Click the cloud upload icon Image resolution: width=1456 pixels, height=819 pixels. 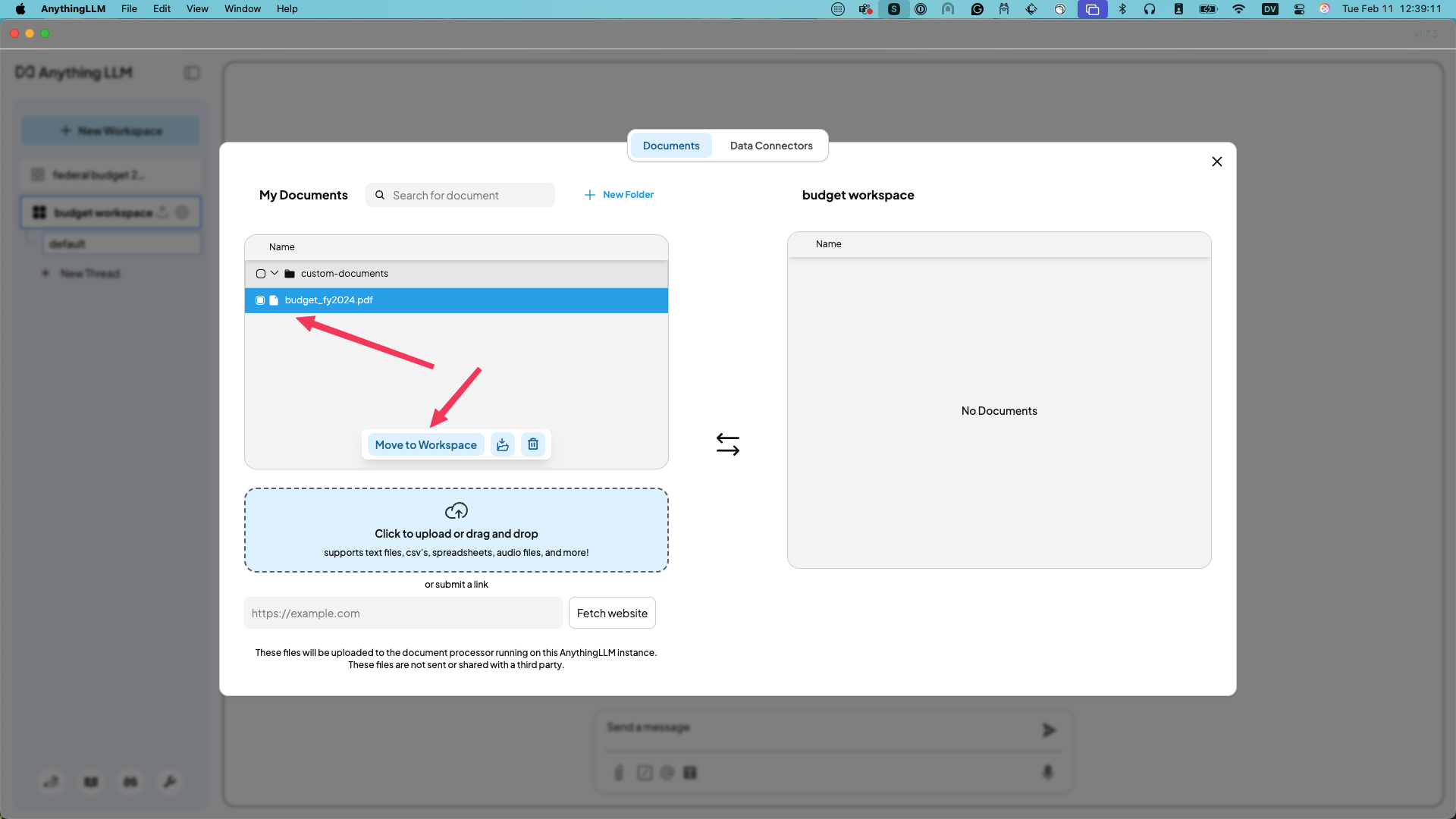click(457, 510)
